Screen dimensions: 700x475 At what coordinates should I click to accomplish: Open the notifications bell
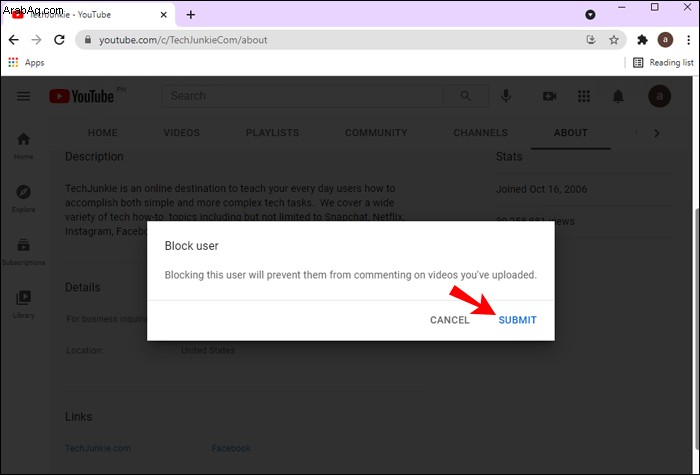click(618, 96)
